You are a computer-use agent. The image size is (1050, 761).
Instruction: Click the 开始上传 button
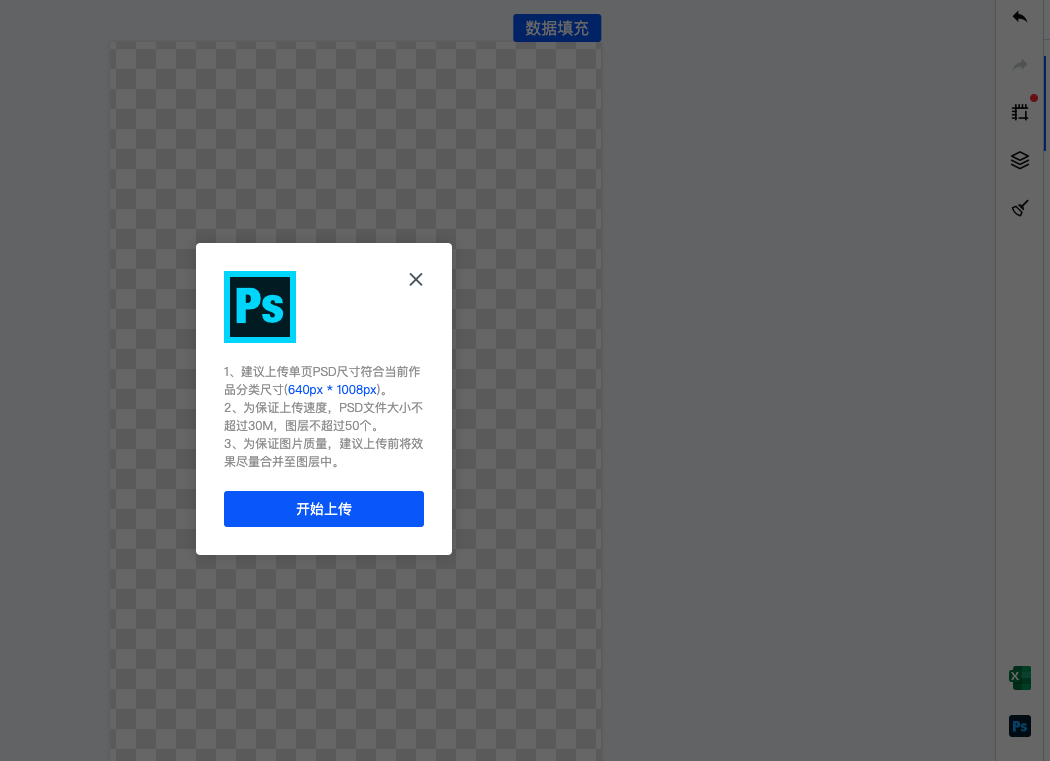(x=323, y=509)
